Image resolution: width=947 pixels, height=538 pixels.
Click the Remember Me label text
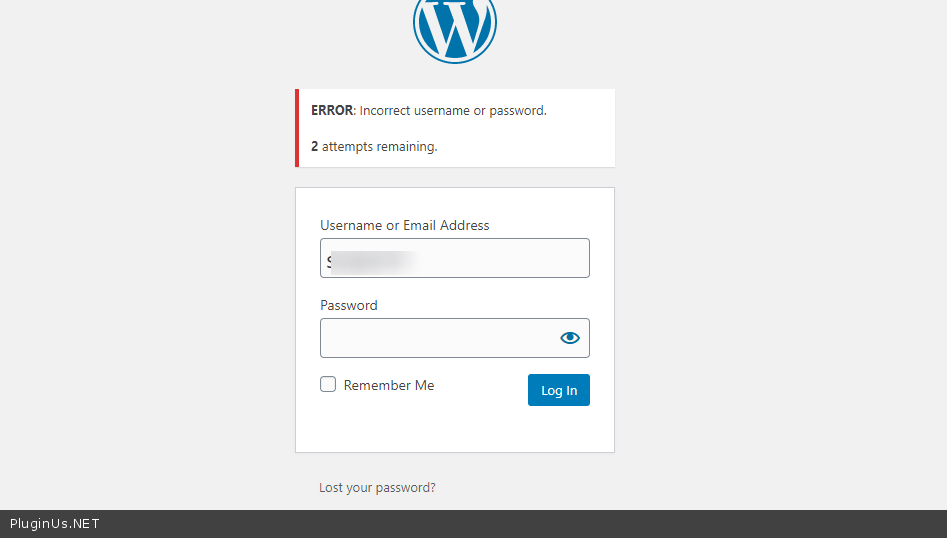click(x=389, y=385)
